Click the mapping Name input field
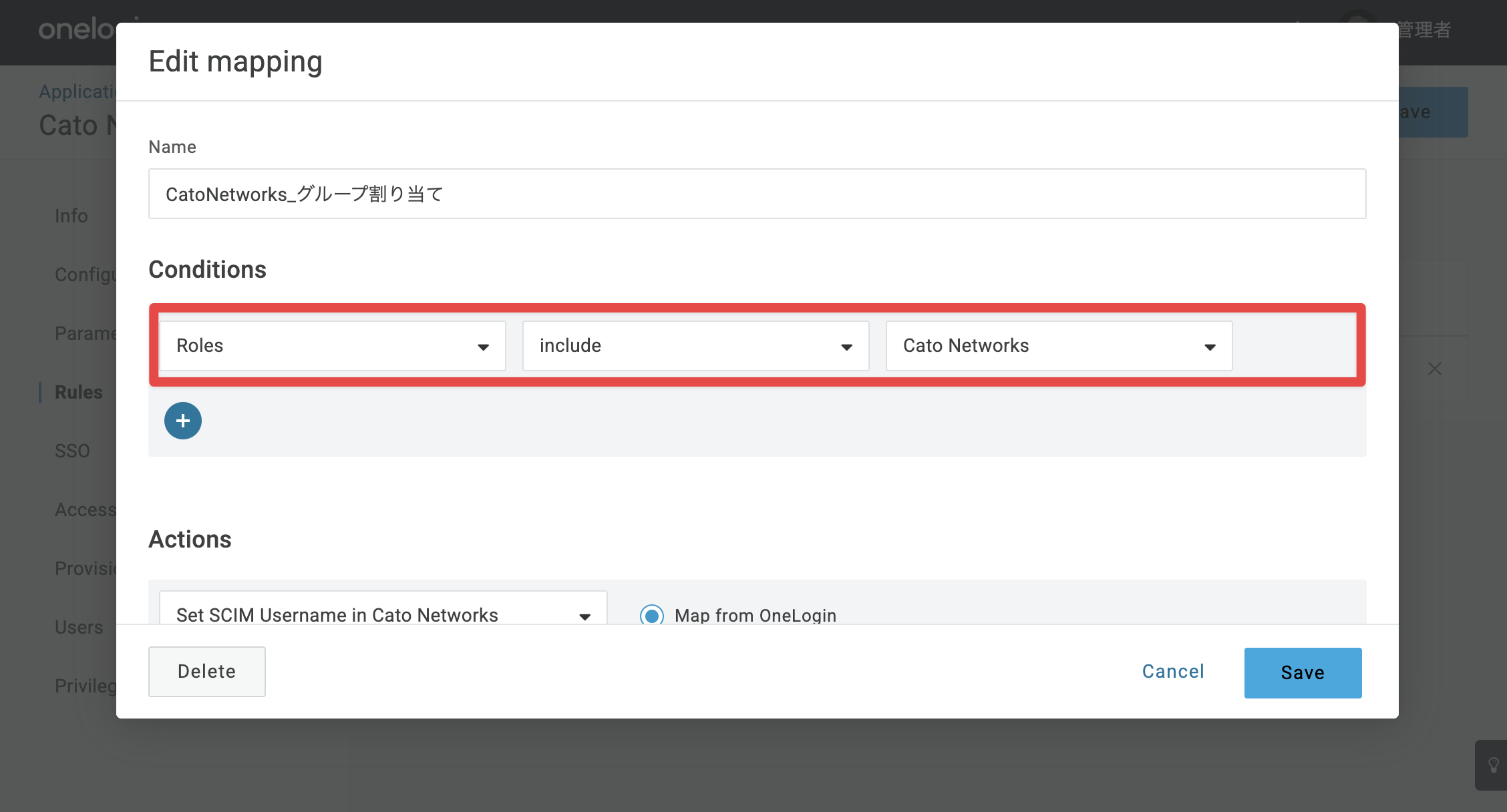 (757, 194)
